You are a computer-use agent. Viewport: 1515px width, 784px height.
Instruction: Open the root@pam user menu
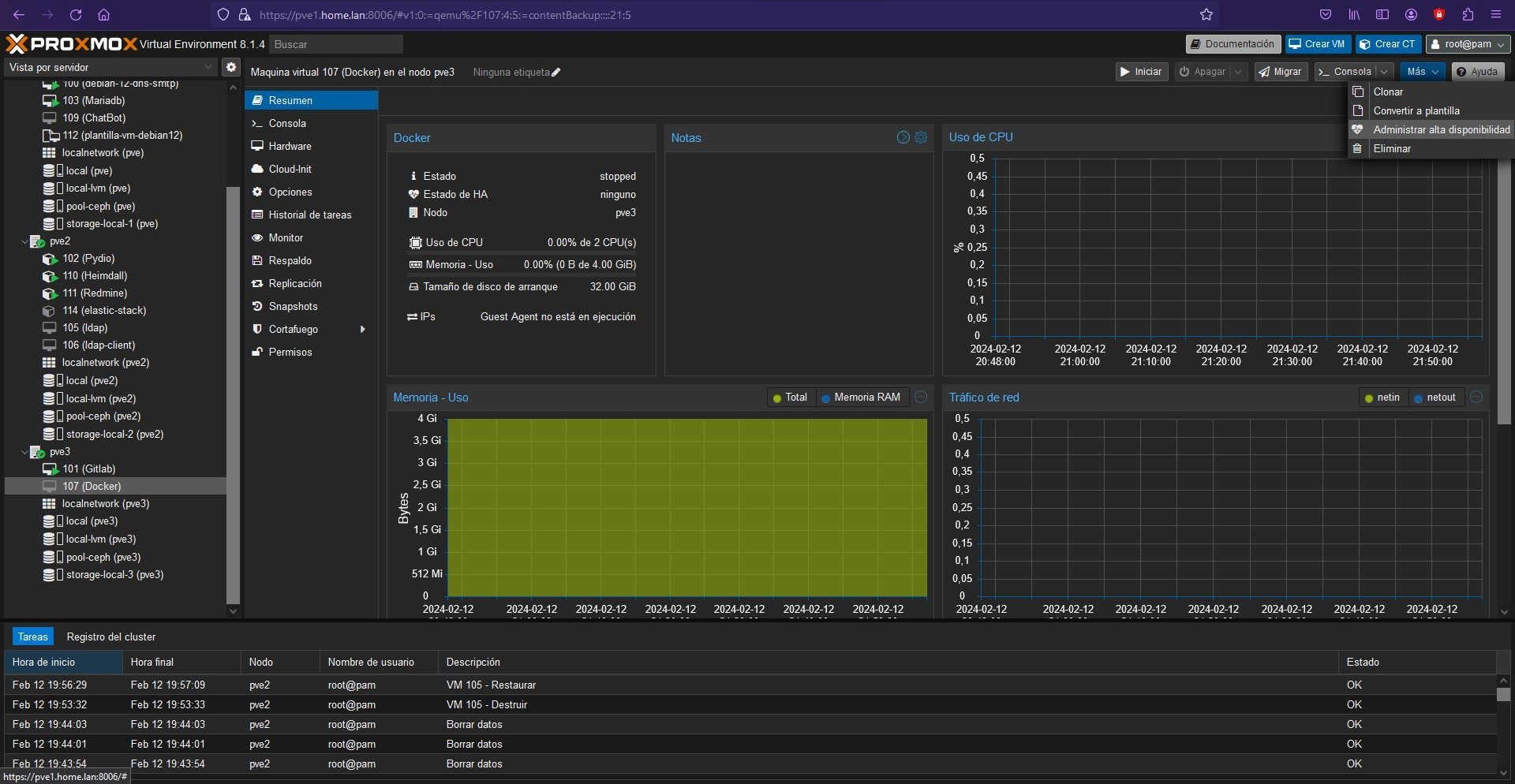point(1468,44)
